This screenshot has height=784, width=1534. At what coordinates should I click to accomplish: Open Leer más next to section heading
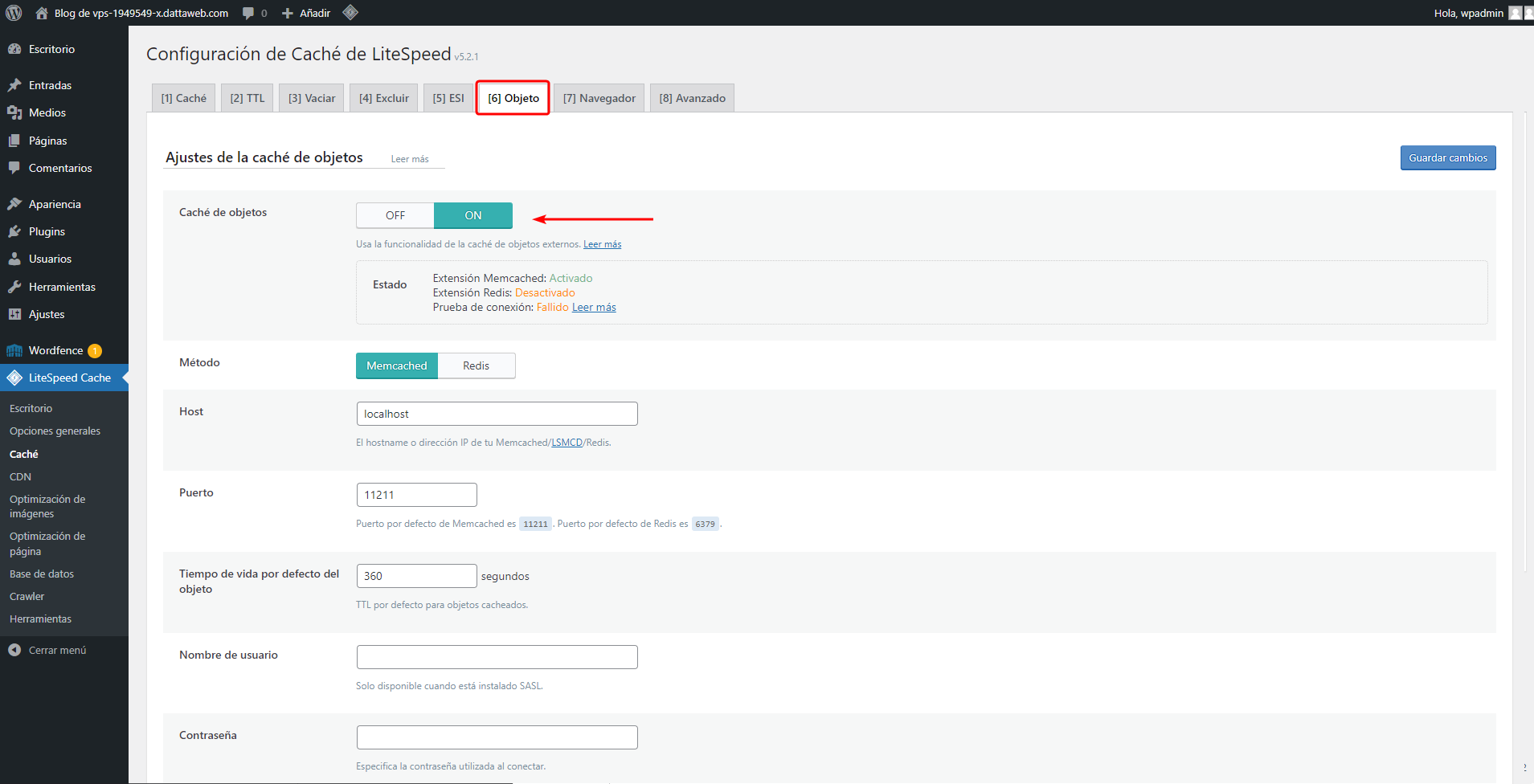coord(410,159)
